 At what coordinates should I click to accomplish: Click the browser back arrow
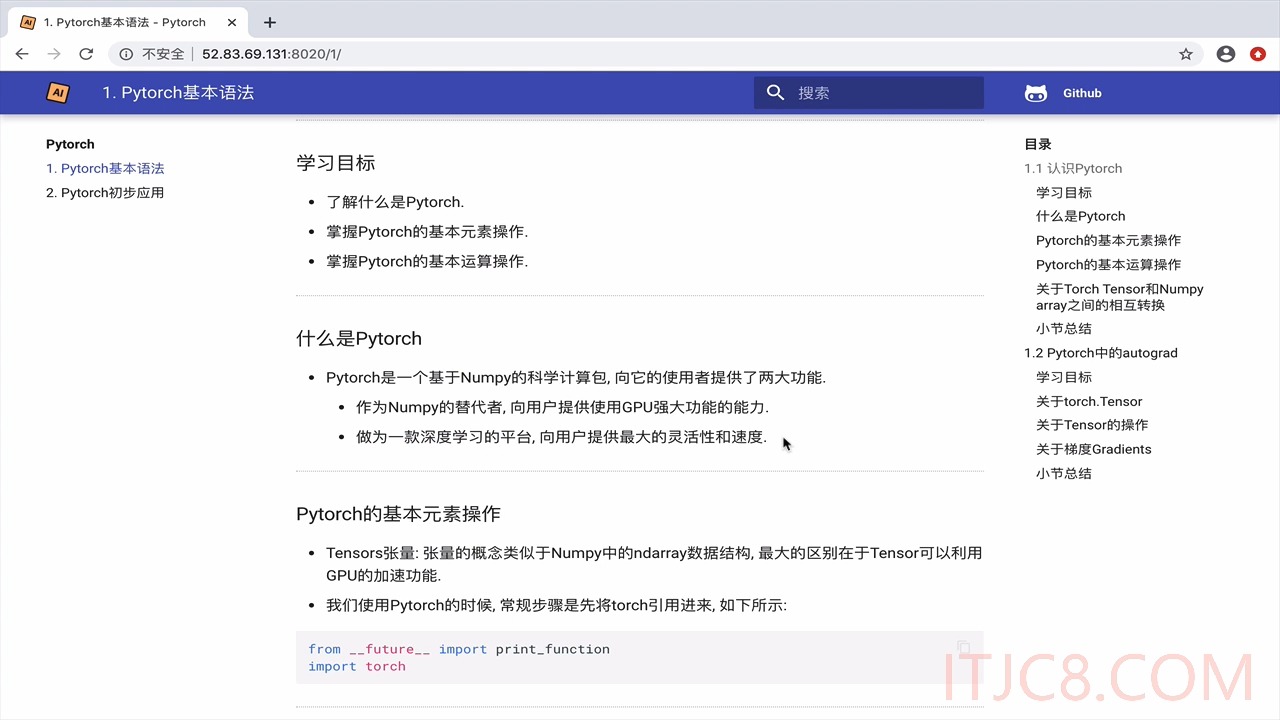click(x=22, y=54)
